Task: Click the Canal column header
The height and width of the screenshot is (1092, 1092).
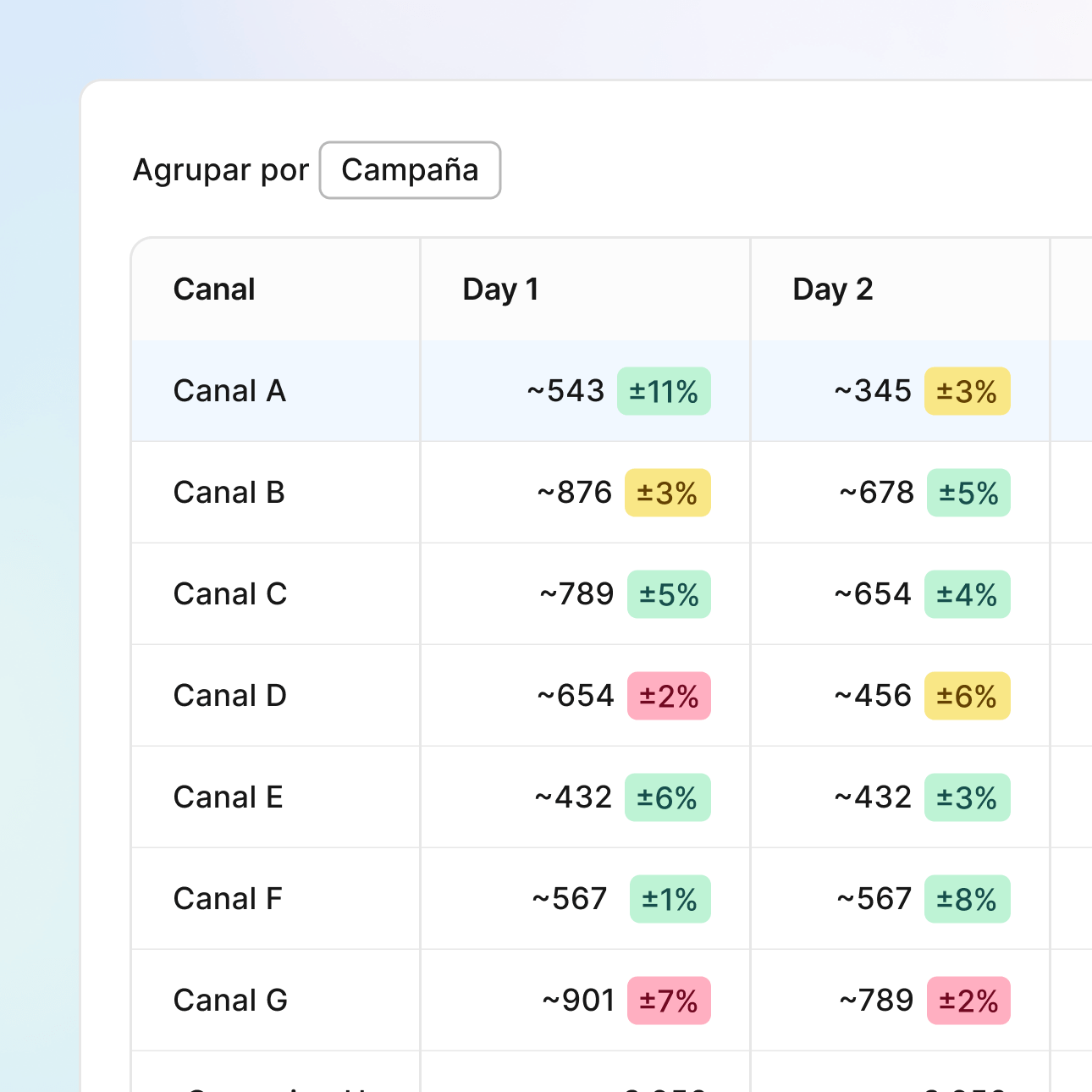Action: pyautogui.click(x=214, y=290)
